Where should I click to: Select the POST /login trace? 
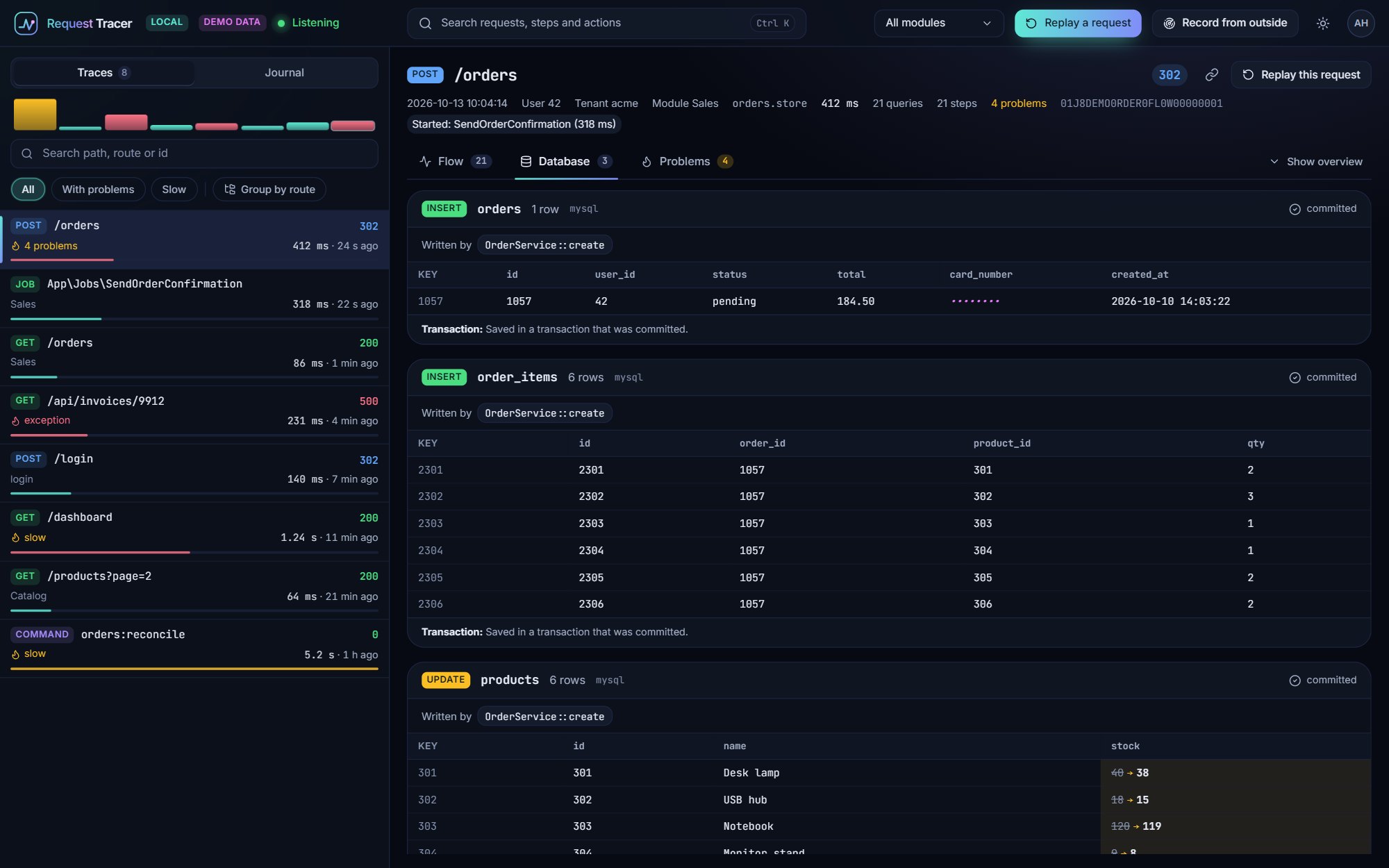click(x=194, y=472)
